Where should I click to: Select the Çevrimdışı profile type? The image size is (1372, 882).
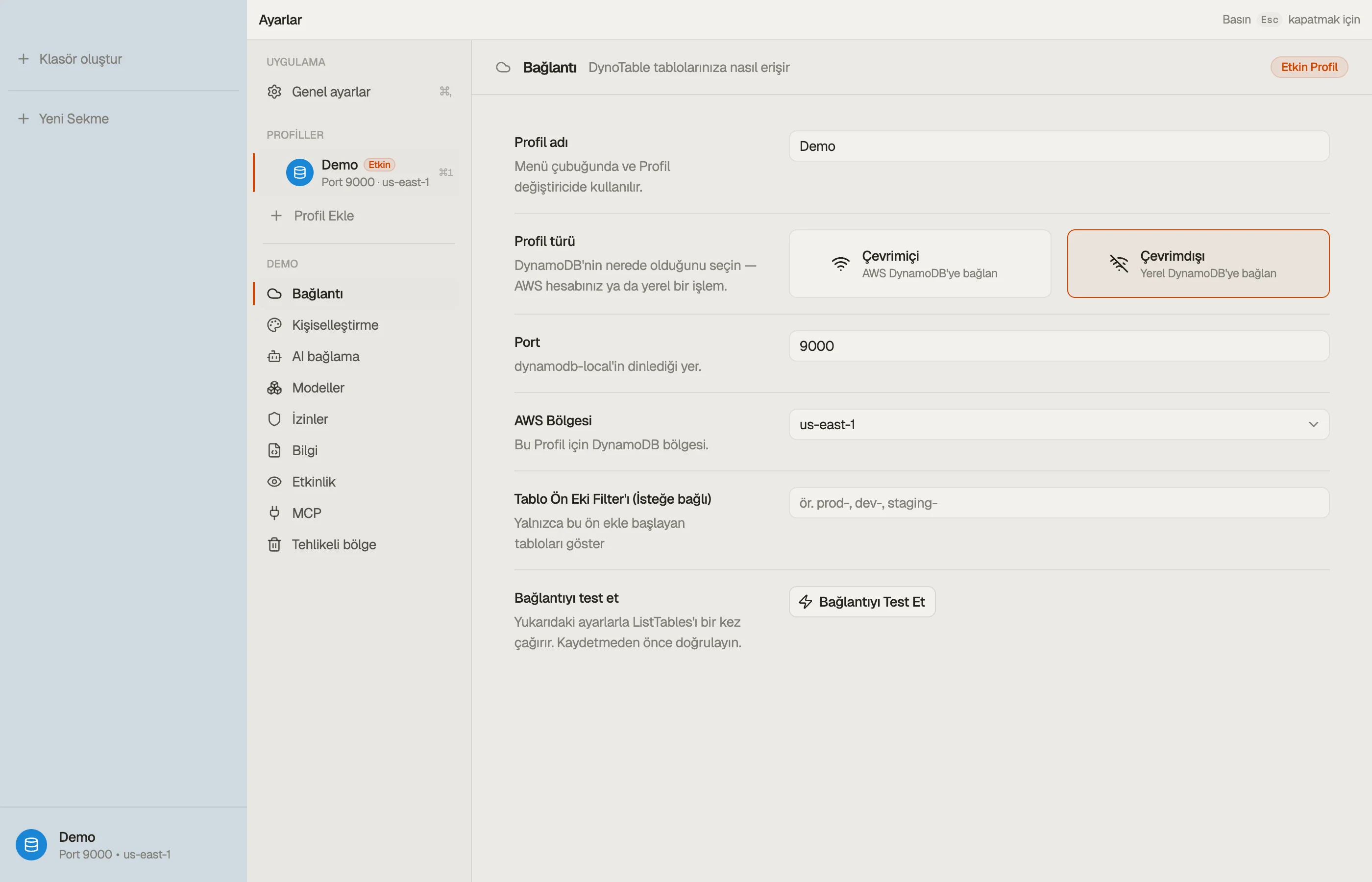(1198, 264)
